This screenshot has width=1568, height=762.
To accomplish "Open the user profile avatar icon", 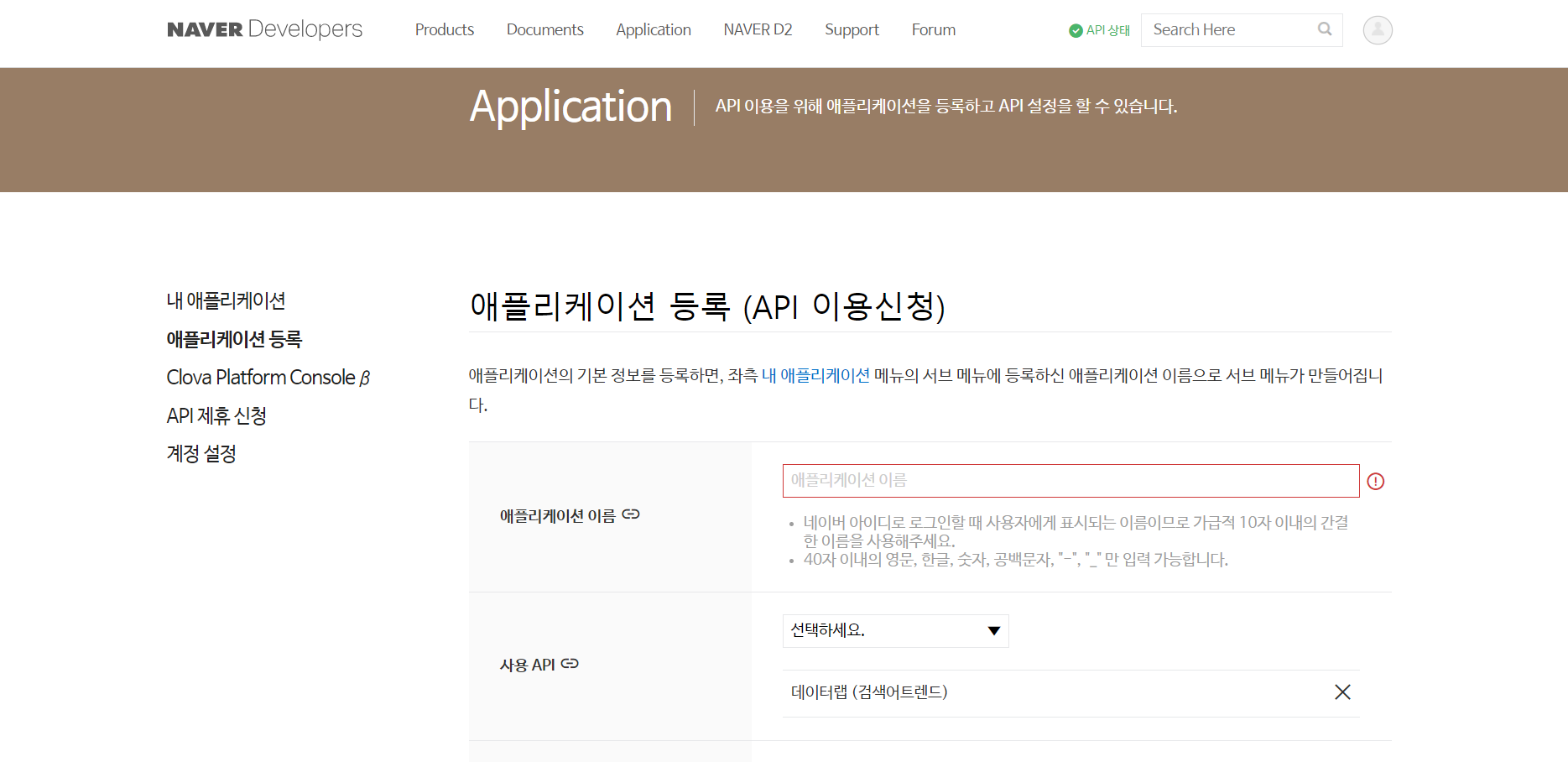I will tap(1378, 30).
